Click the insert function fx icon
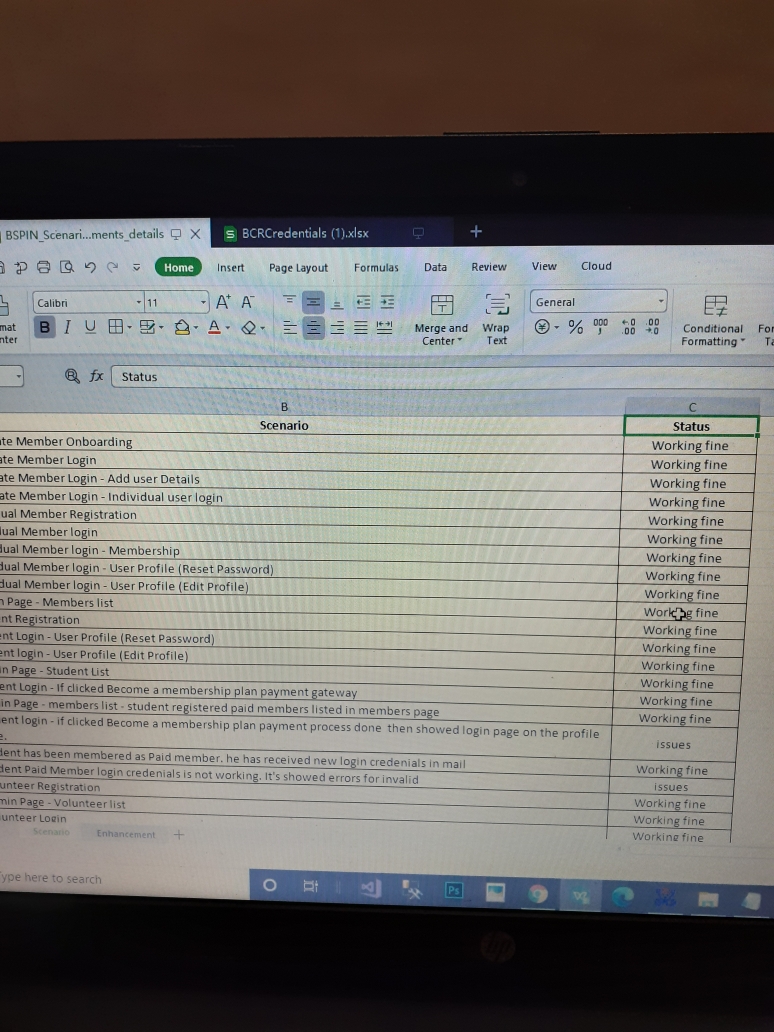This screenshot has height=1032, width=774. 96,377
